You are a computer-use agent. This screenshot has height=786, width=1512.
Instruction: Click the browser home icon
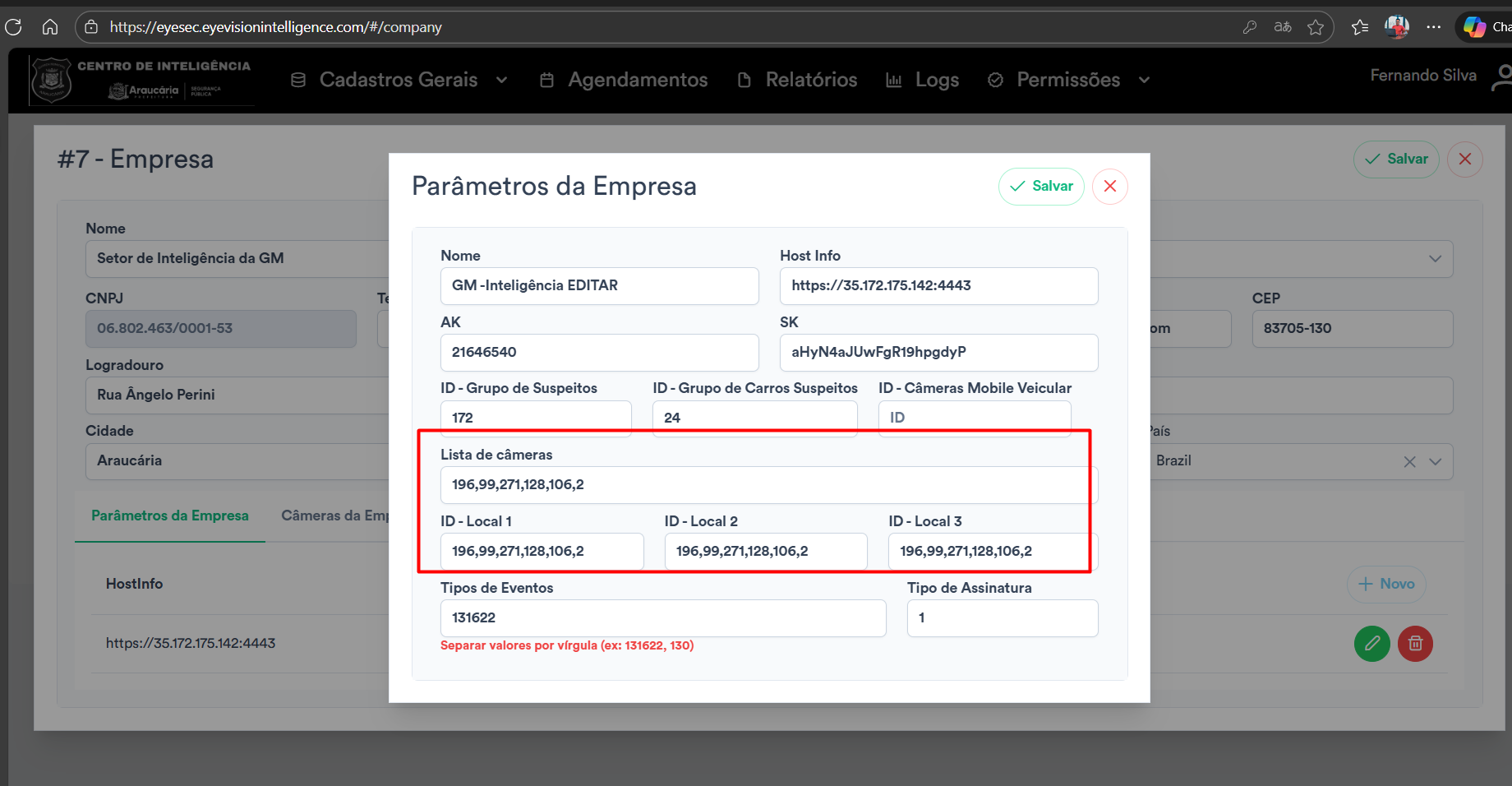50,27
